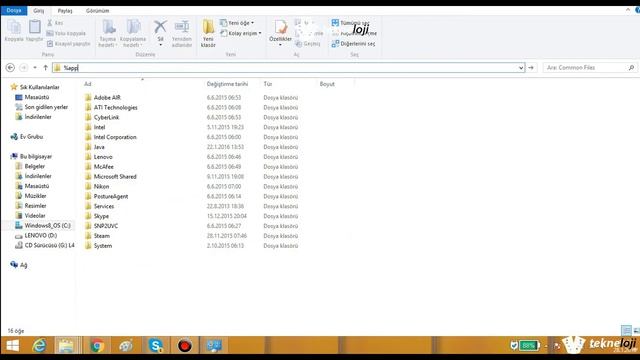
Task: Open the Dosya menu tab
Action: pyautogui.click(x=14, y=10)
